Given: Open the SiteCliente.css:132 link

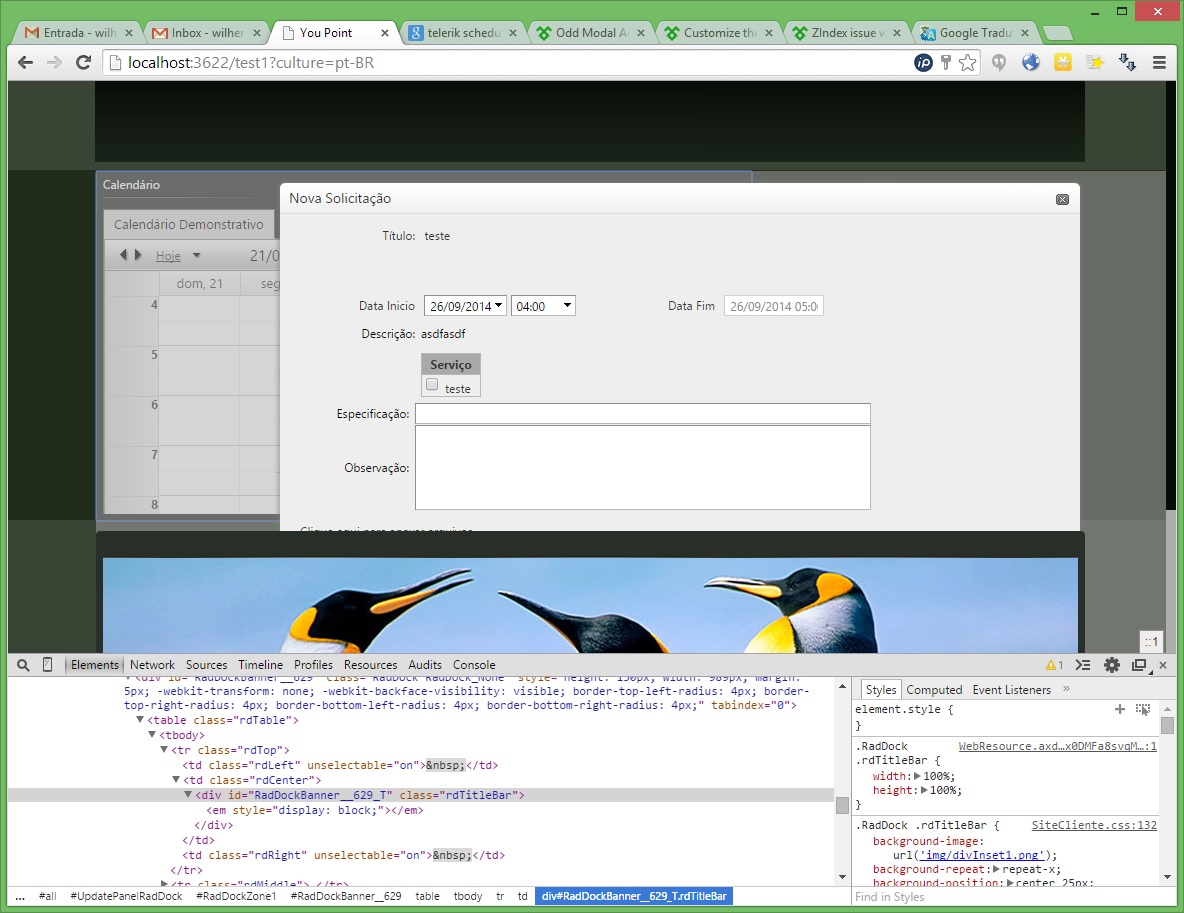Looking at the screenshot, I should pos(1094,825).
